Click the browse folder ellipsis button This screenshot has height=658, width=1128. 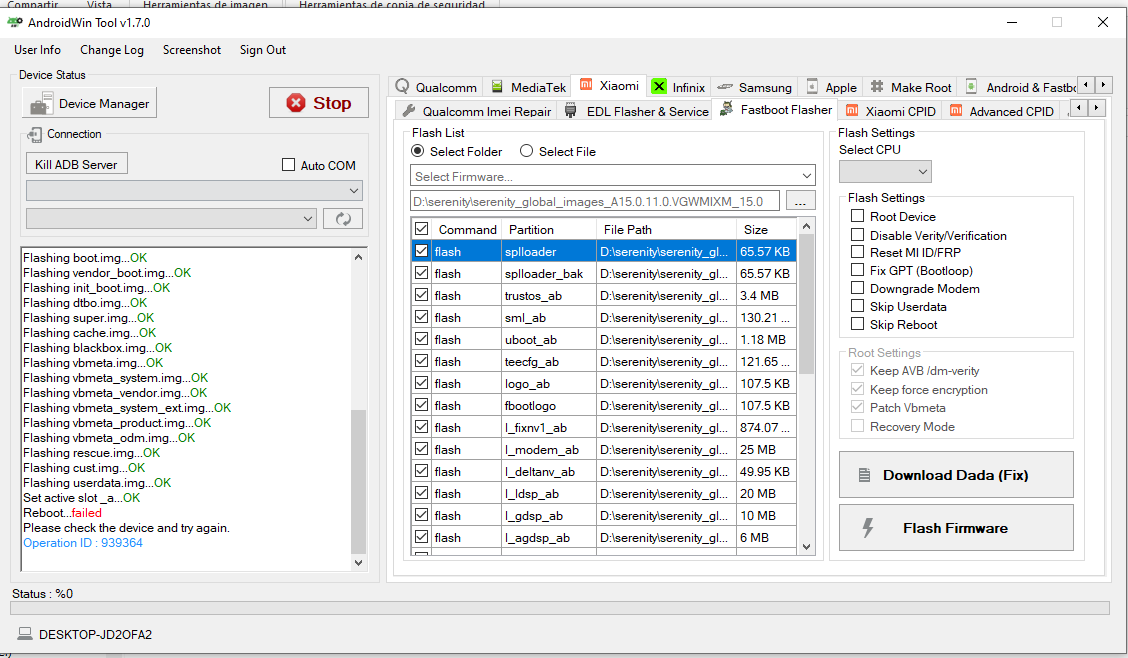point(801,201)
